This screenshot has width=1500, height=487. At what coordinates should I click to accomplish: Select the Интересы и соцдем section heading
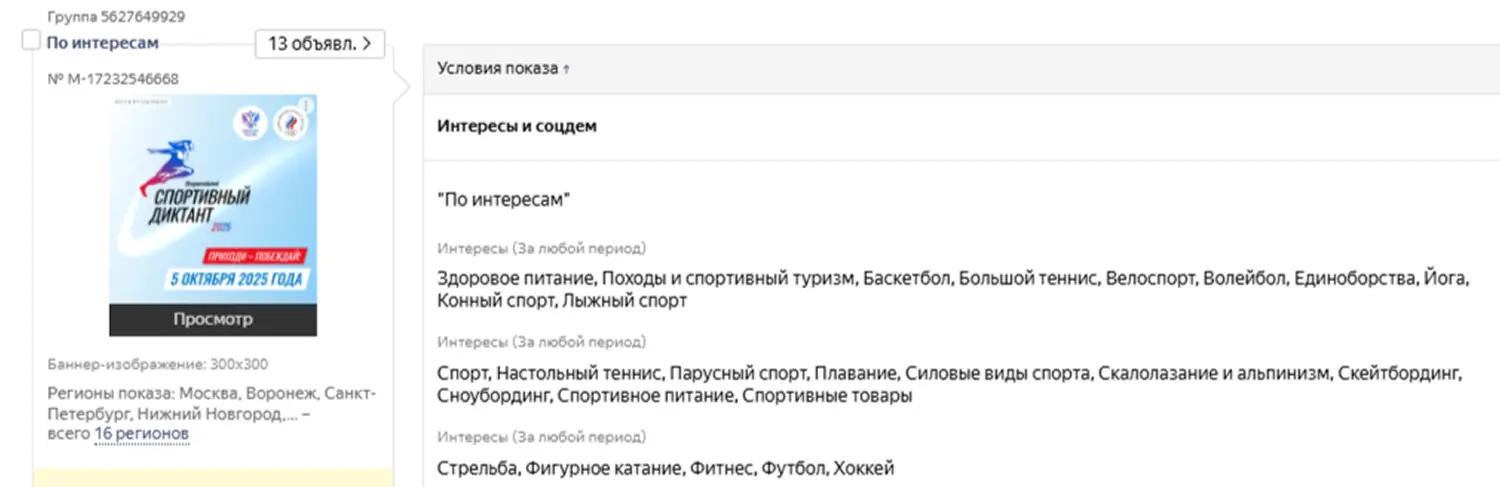point(517,126)
